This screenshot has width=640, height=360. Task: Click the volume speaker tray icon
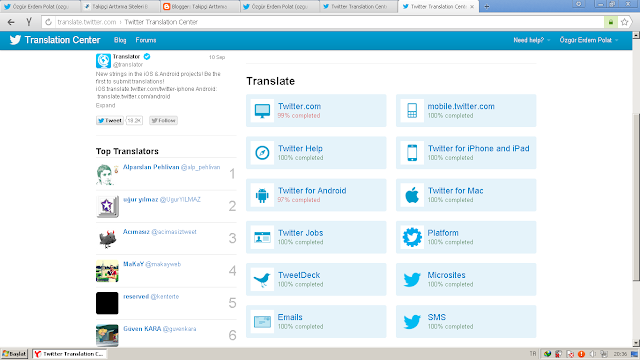click(x=593, y=354)
